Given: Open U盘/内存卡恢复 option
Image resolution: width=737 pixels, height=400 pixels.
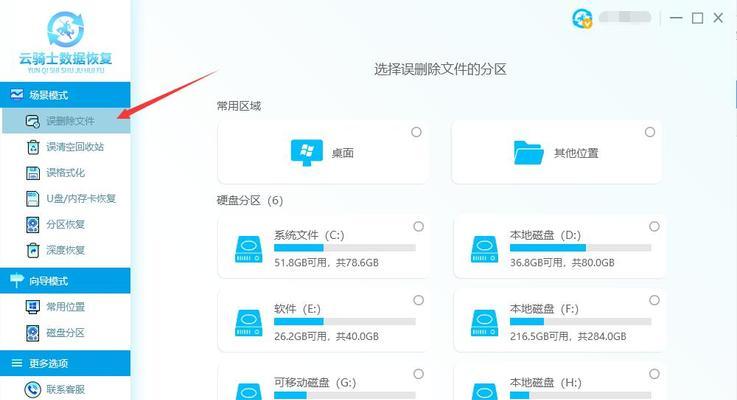Looking at the screenshot, I should [66, 199].
